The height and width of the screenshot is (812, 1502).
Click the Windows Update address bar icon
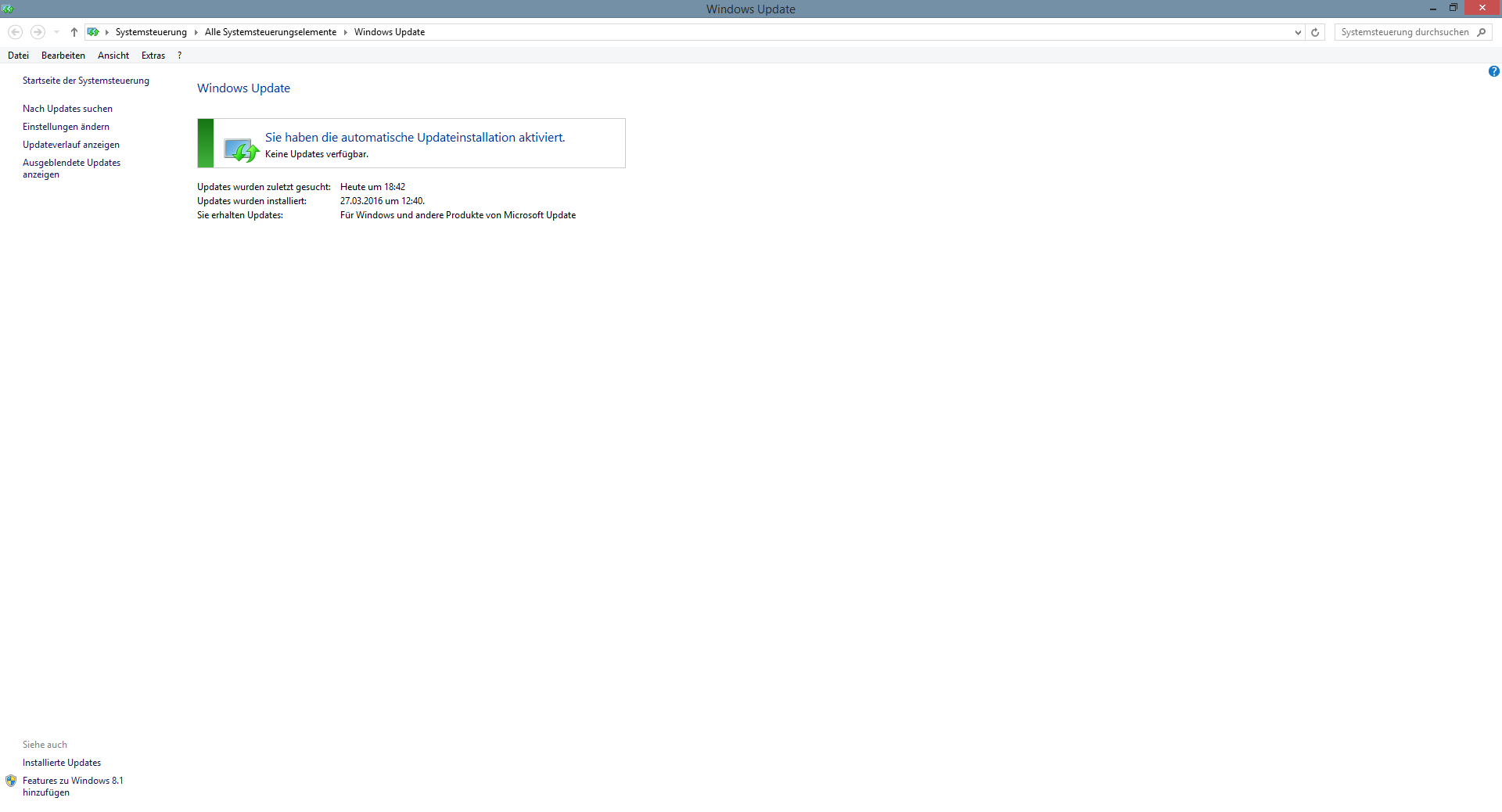(93, 32)
